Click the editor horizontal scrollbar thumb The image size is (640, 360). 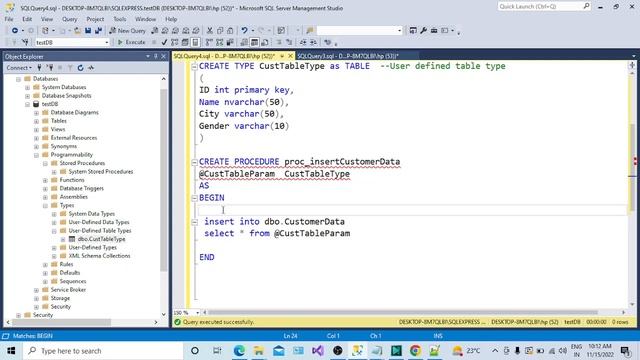click(x=402, y=313)
